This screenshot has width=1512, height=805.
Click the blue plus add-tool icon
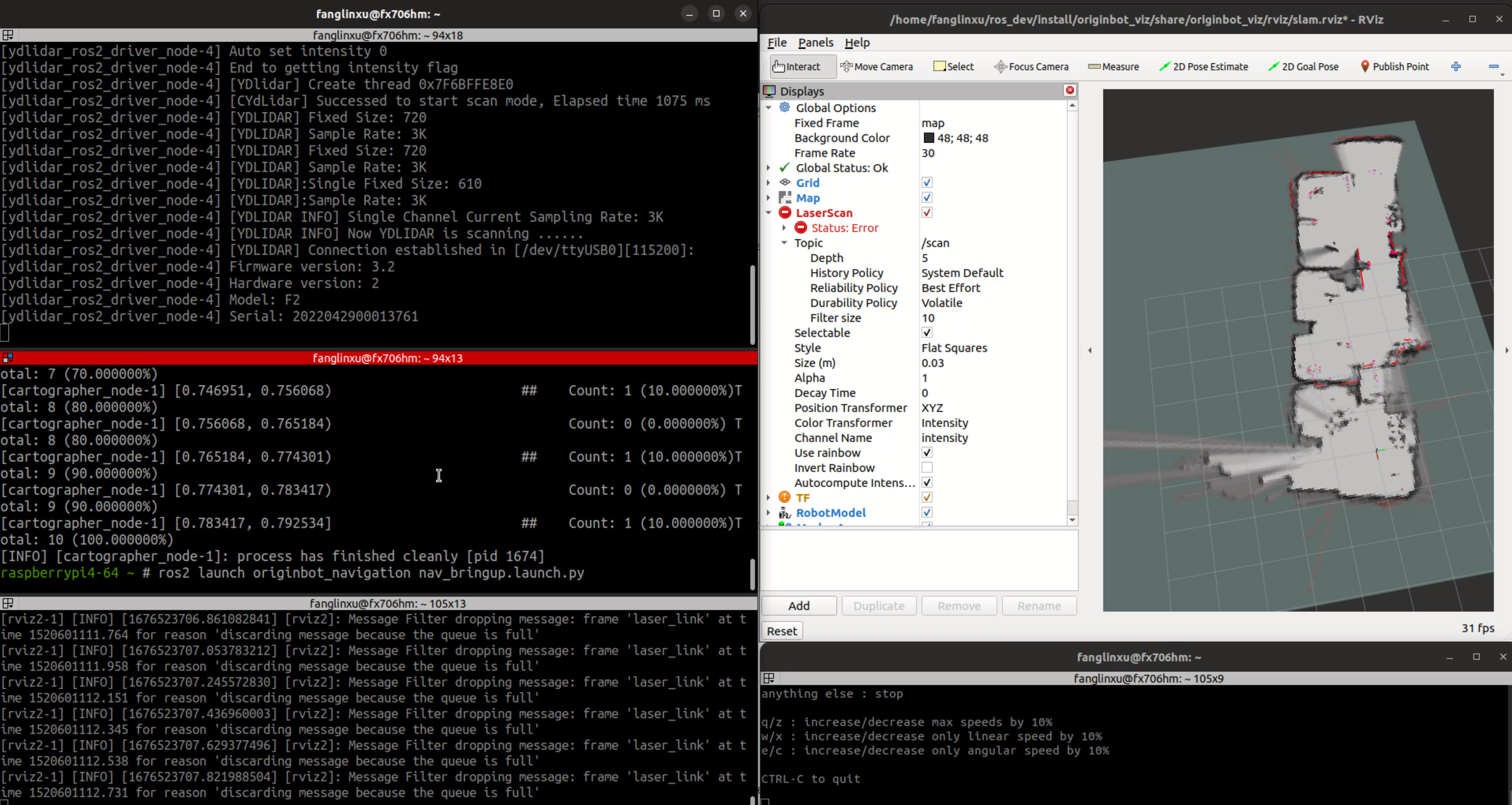coord(1455,66)
